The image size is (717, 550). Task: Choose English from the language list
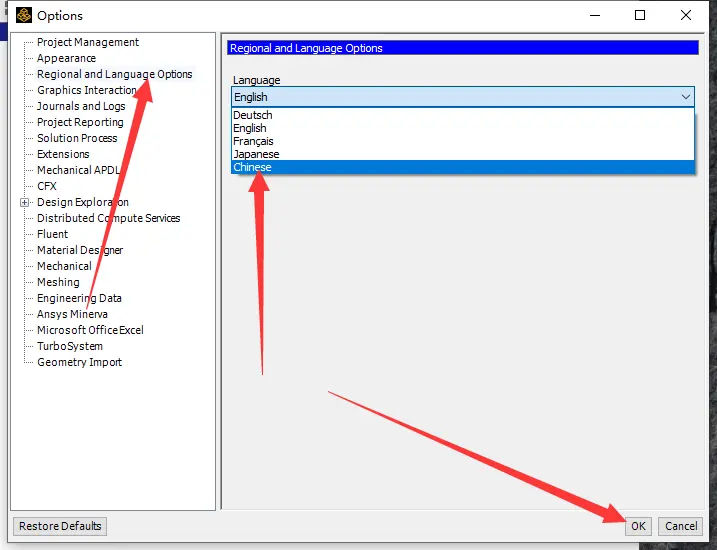[463, 128]
